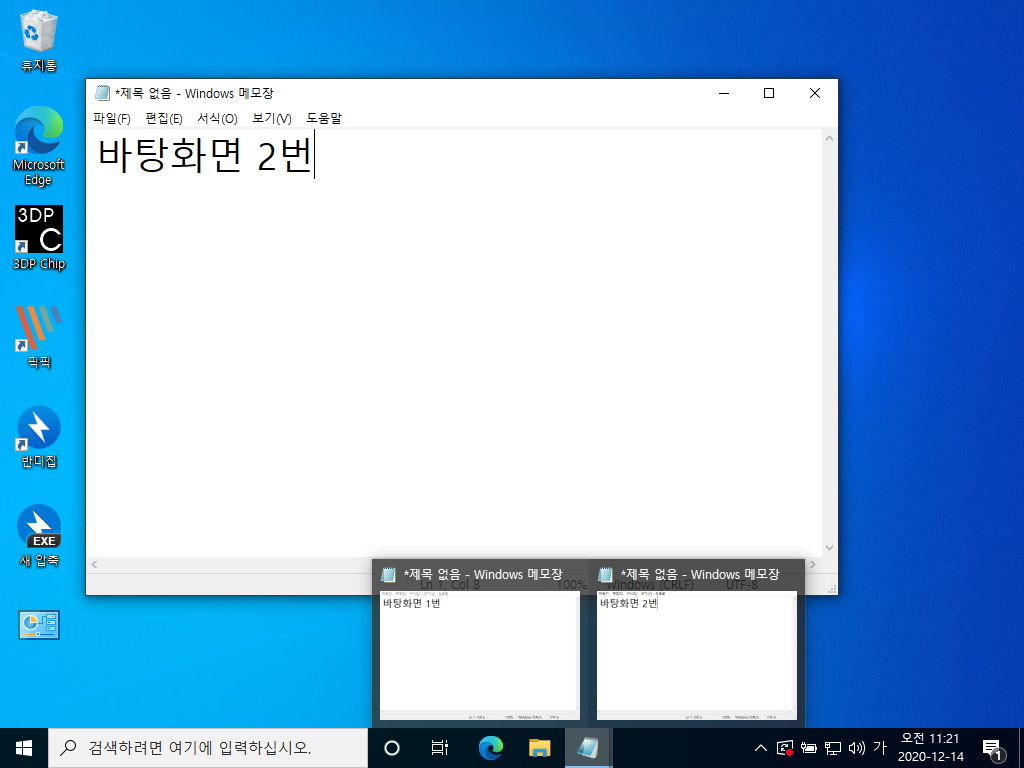
Task: Switch to the 바탕화면 2번 Notepad thumbnail preview
Action: (697, 643)
